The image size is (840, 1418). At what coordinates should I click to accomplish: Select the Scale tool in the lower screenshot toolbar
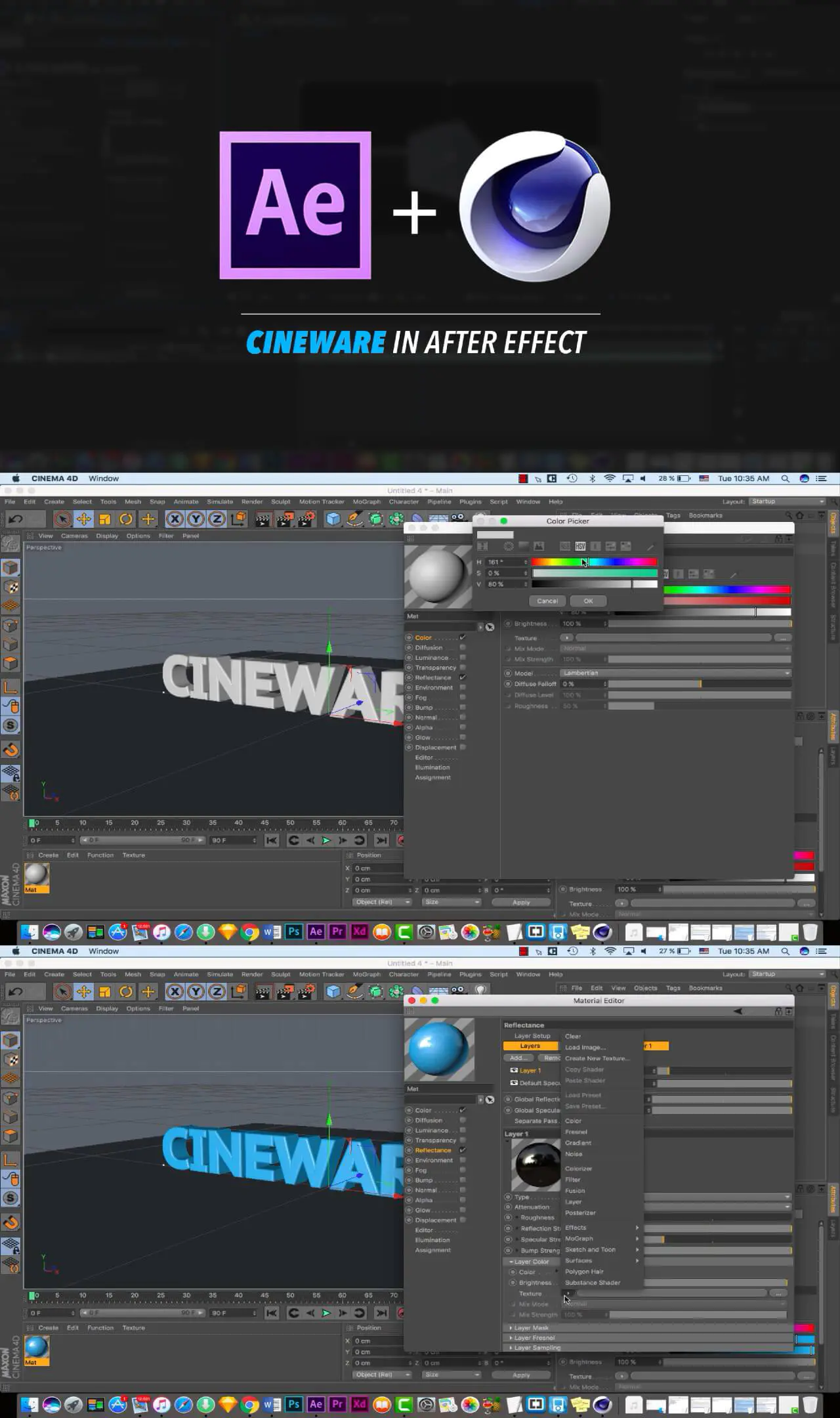point(104,992)
